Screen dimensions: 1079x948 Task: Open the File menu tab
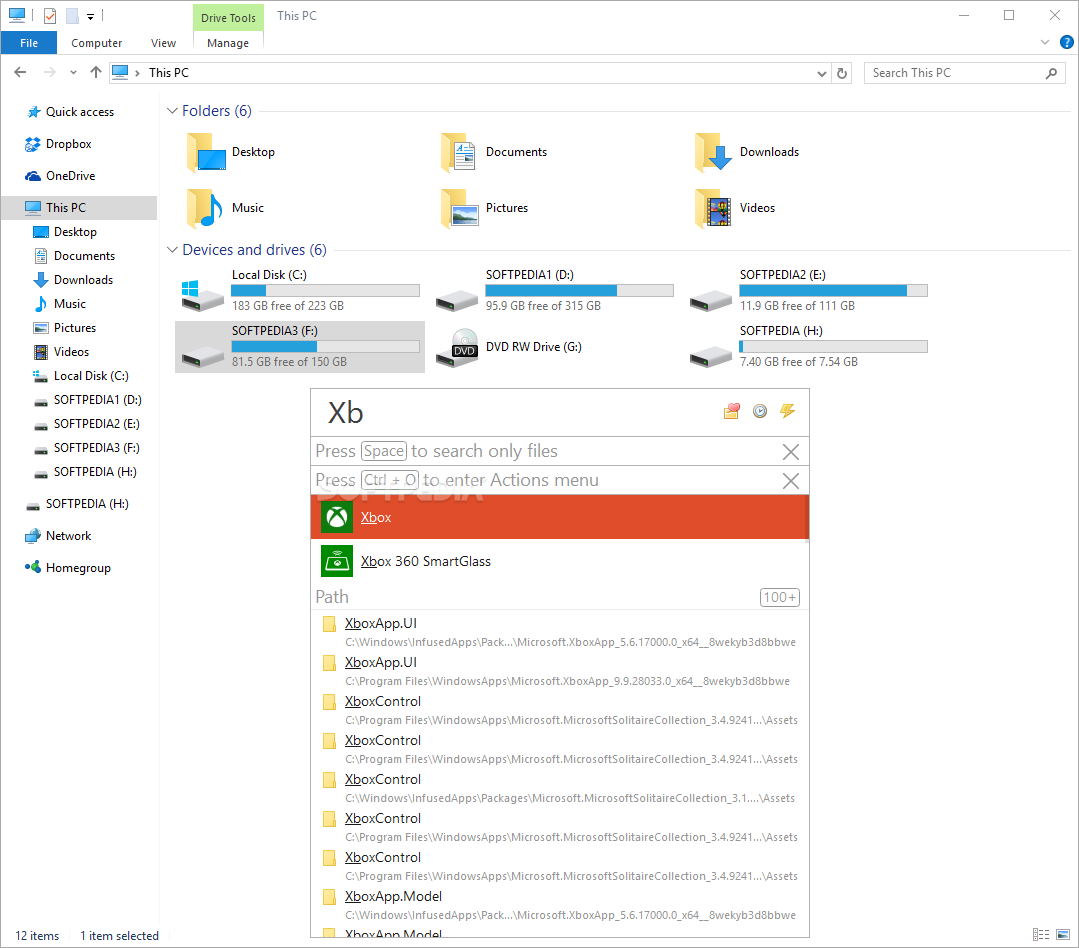[29, 43]
